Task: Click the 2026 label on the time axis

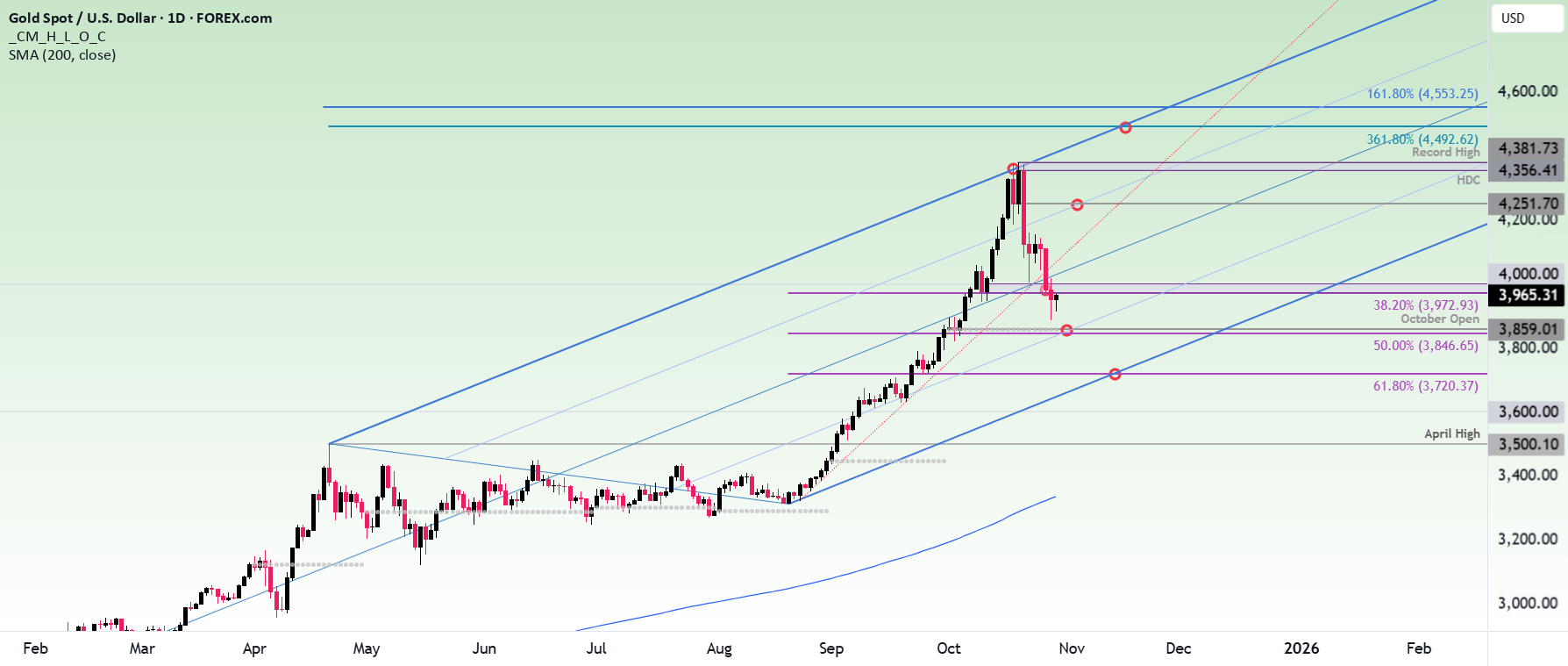Action: tap(1301, 648)
